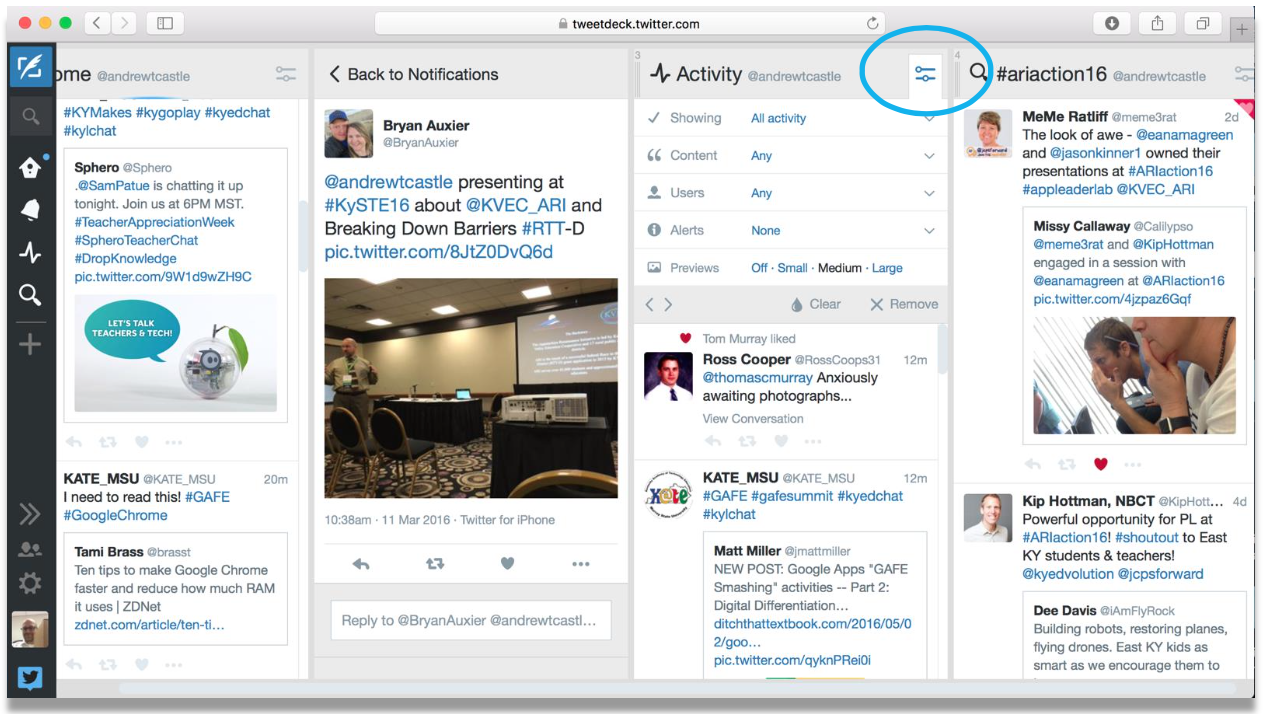Click the Reply to @BryanAuxier field
Viewport: 1269px width, 714px height.
pyautogui.click(x=470, y=620)
